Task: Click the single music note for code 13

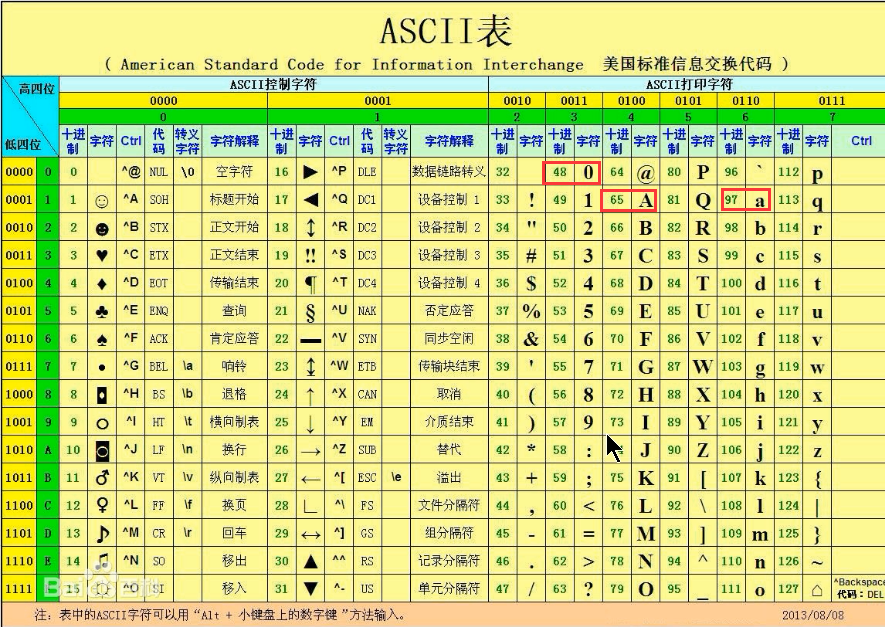Action: [x=102, y=533]
